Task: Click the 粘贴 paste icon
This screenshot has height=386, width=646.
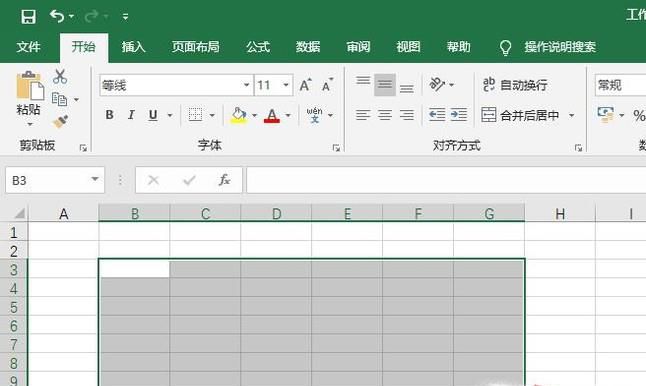Action: point(30,86)
